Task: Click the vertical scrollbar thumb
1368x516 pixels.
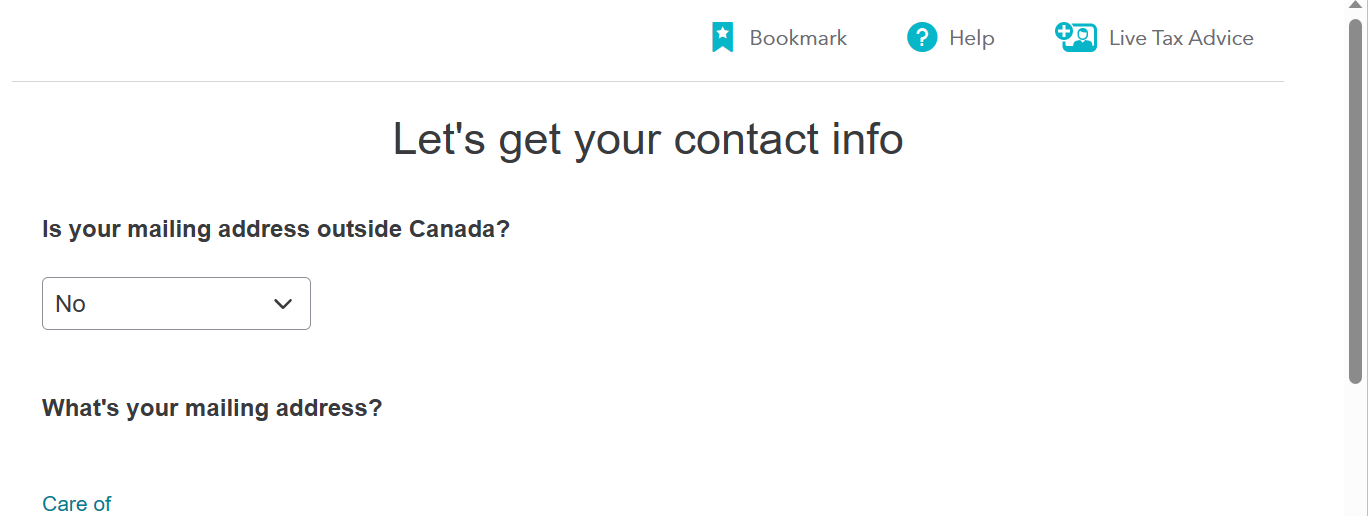Action: coord(1356,200)
